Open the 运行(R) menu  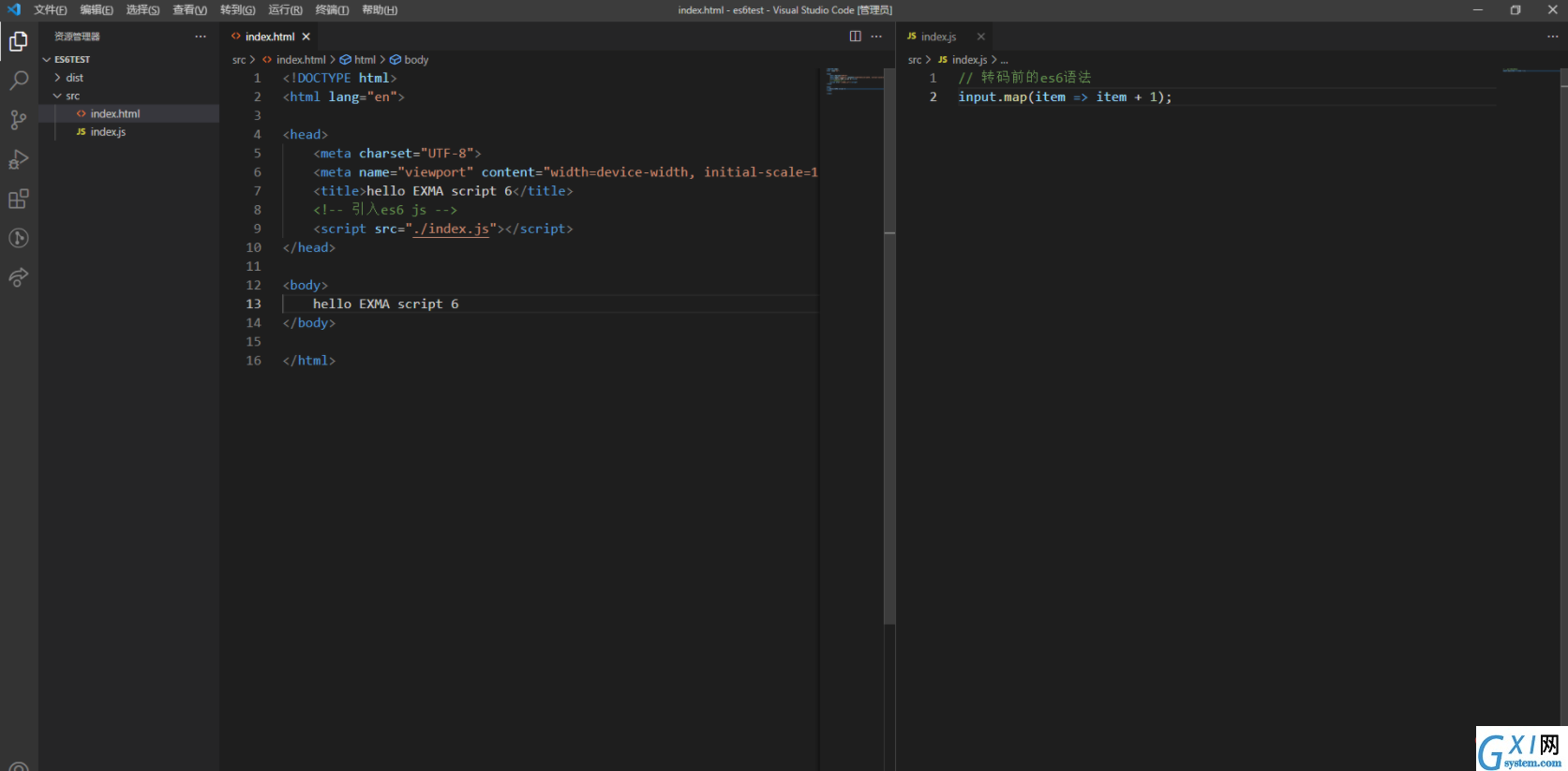point(285,10)
